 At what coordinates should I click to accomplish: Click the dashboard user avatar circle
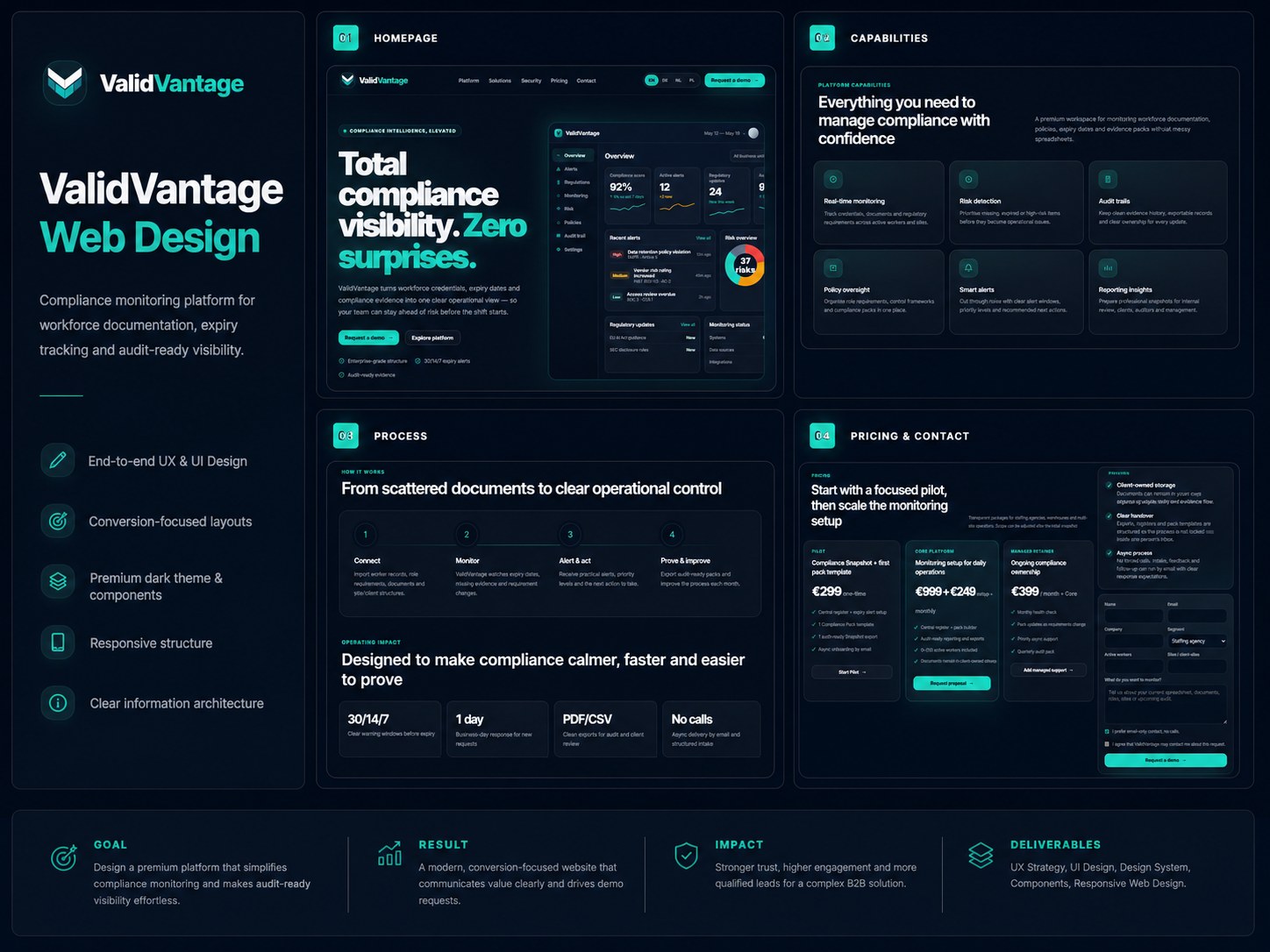click(753, 133)
